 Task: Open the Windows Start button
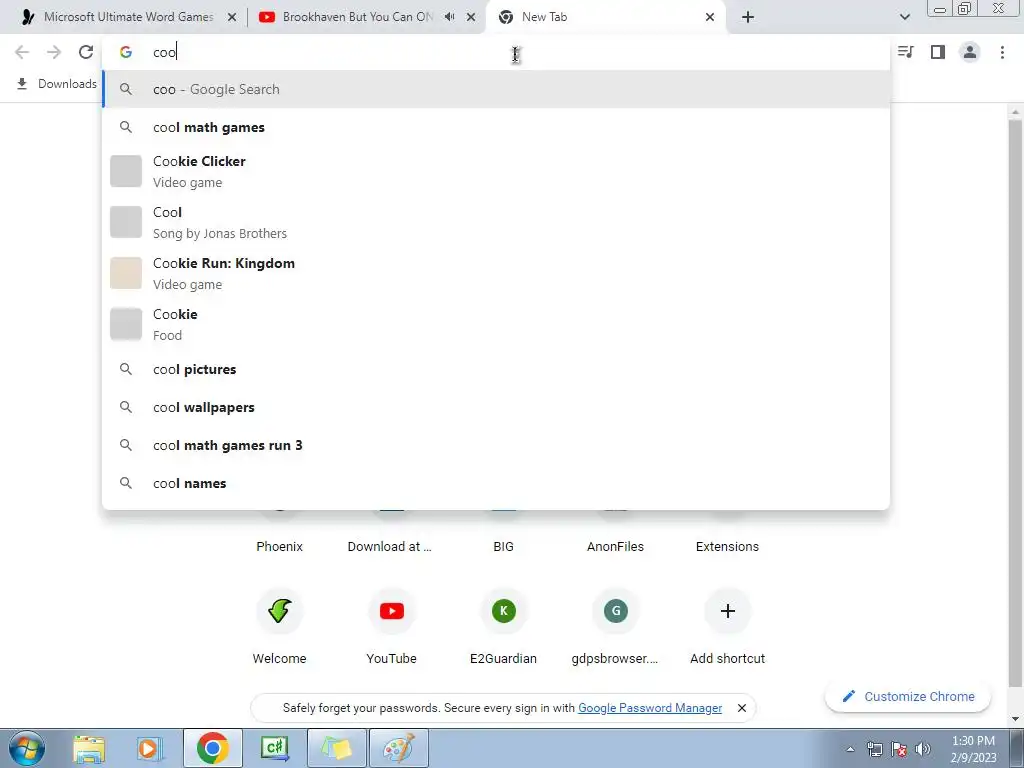point(27,748)
